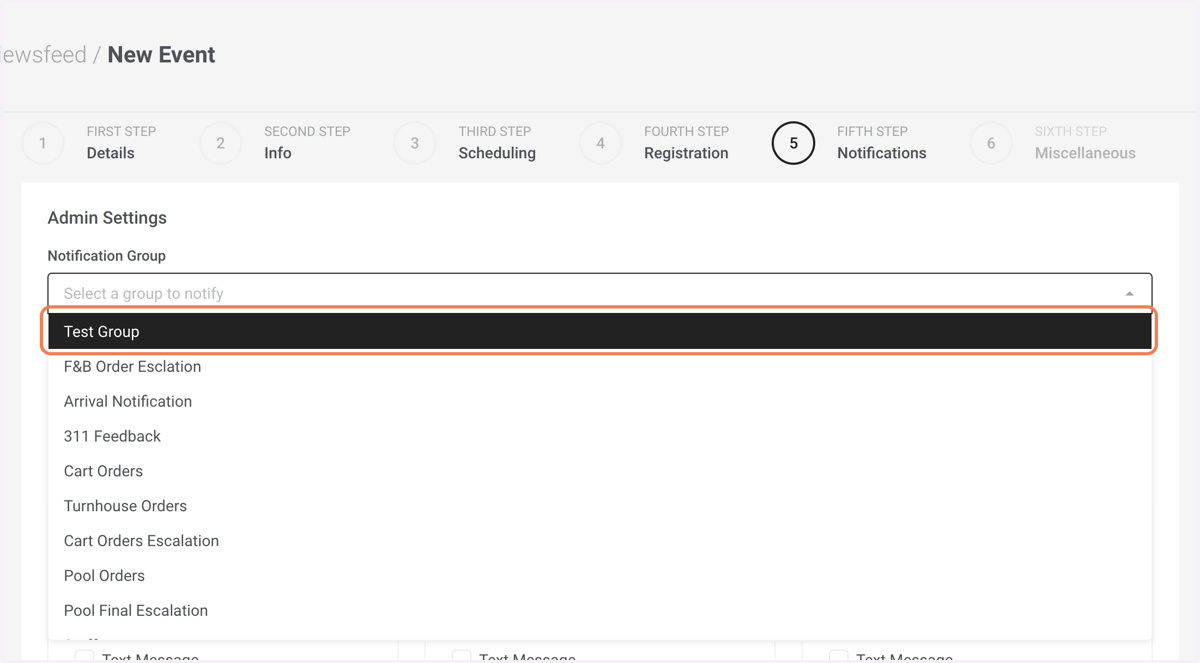The height and width of the screenshot is (663, 1200).
Task: Click step number 6 circle
Action: click(991, 143)
